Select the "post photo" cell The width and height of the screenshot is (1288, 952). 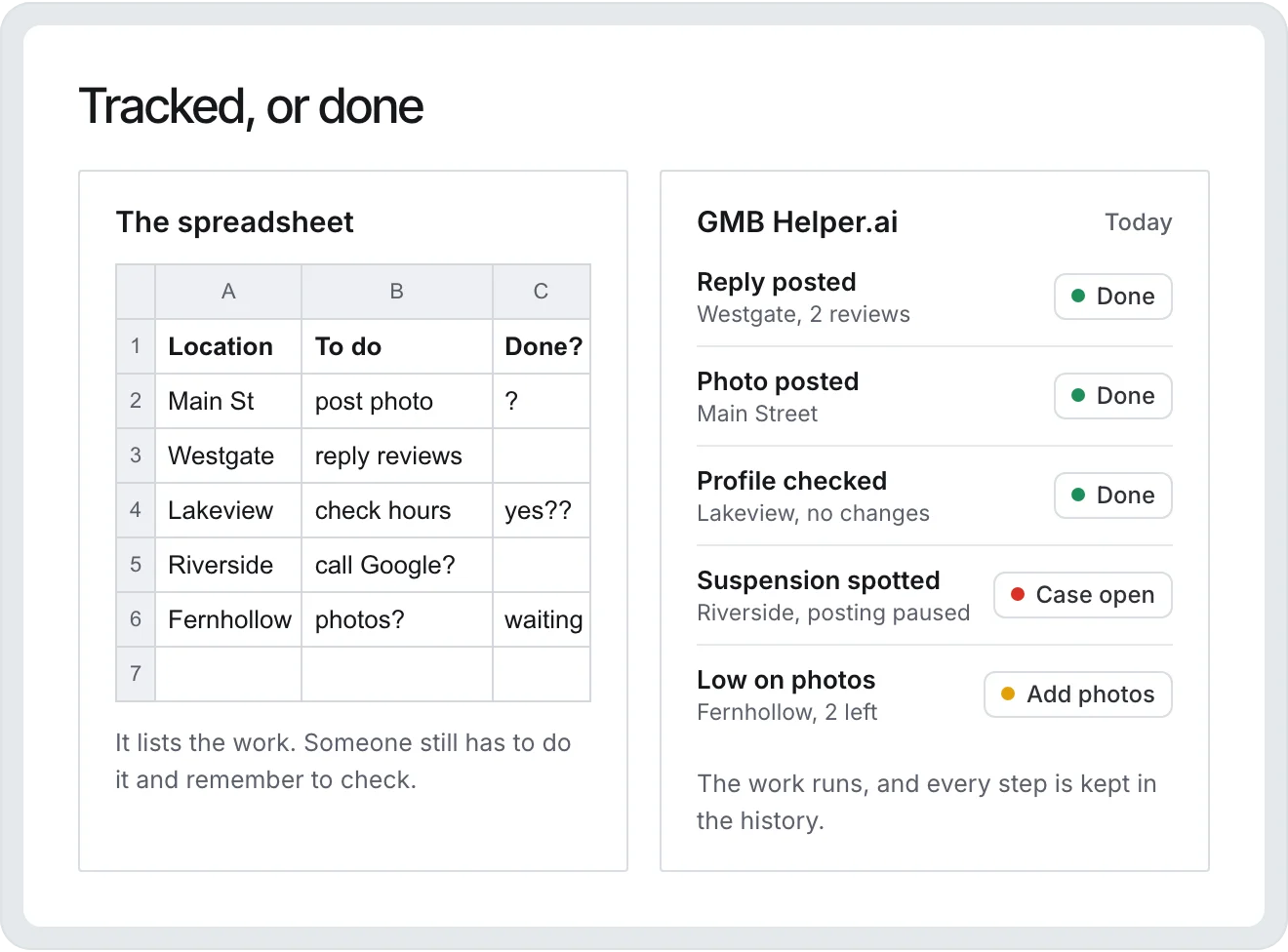(x=397, y=401)
